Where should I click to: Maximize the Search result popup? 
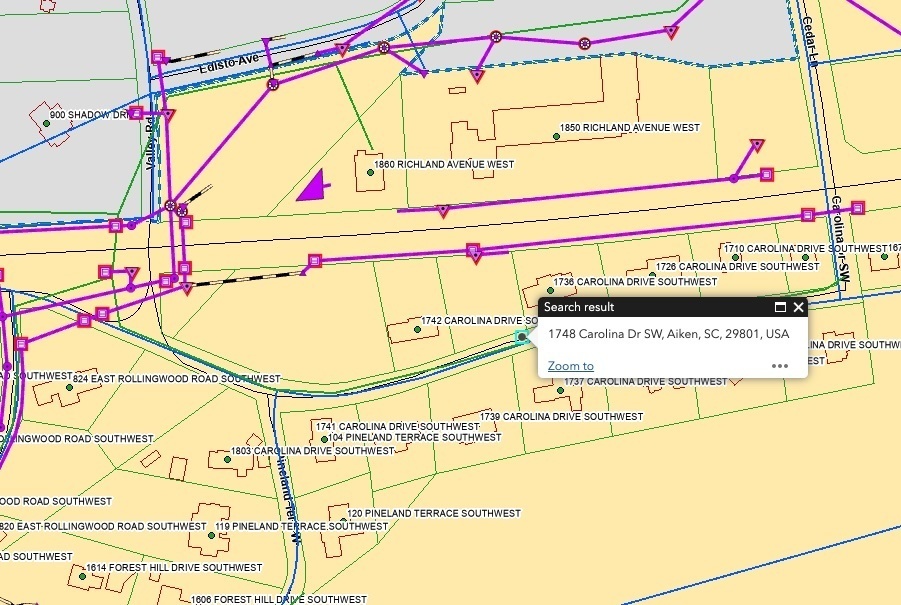click(x=779, y=307)
